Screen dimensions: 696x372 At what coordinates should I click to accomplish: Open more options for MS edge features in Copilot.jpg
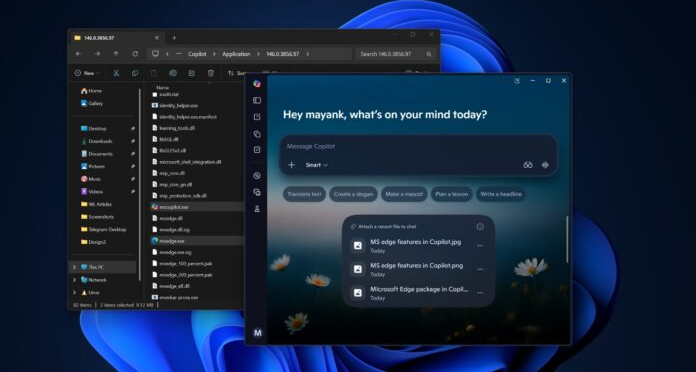[480, 246]
